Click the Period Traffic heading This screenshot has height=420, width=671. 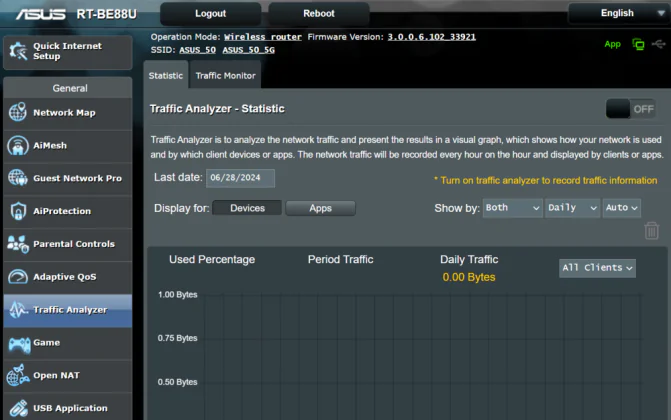tap(341, 259)
